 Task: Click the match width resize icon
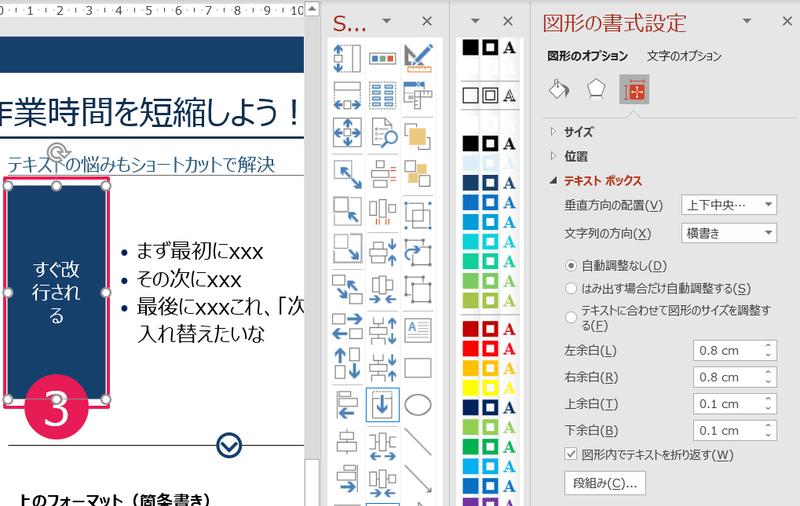point(347,95)
